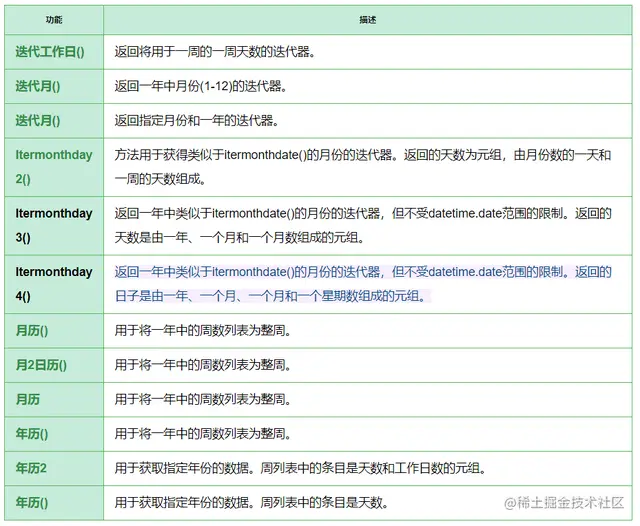Open the green Itermonthday 2() link
Image resolution: width=640 pixels, height=526 pixels.
click(54, 167)
